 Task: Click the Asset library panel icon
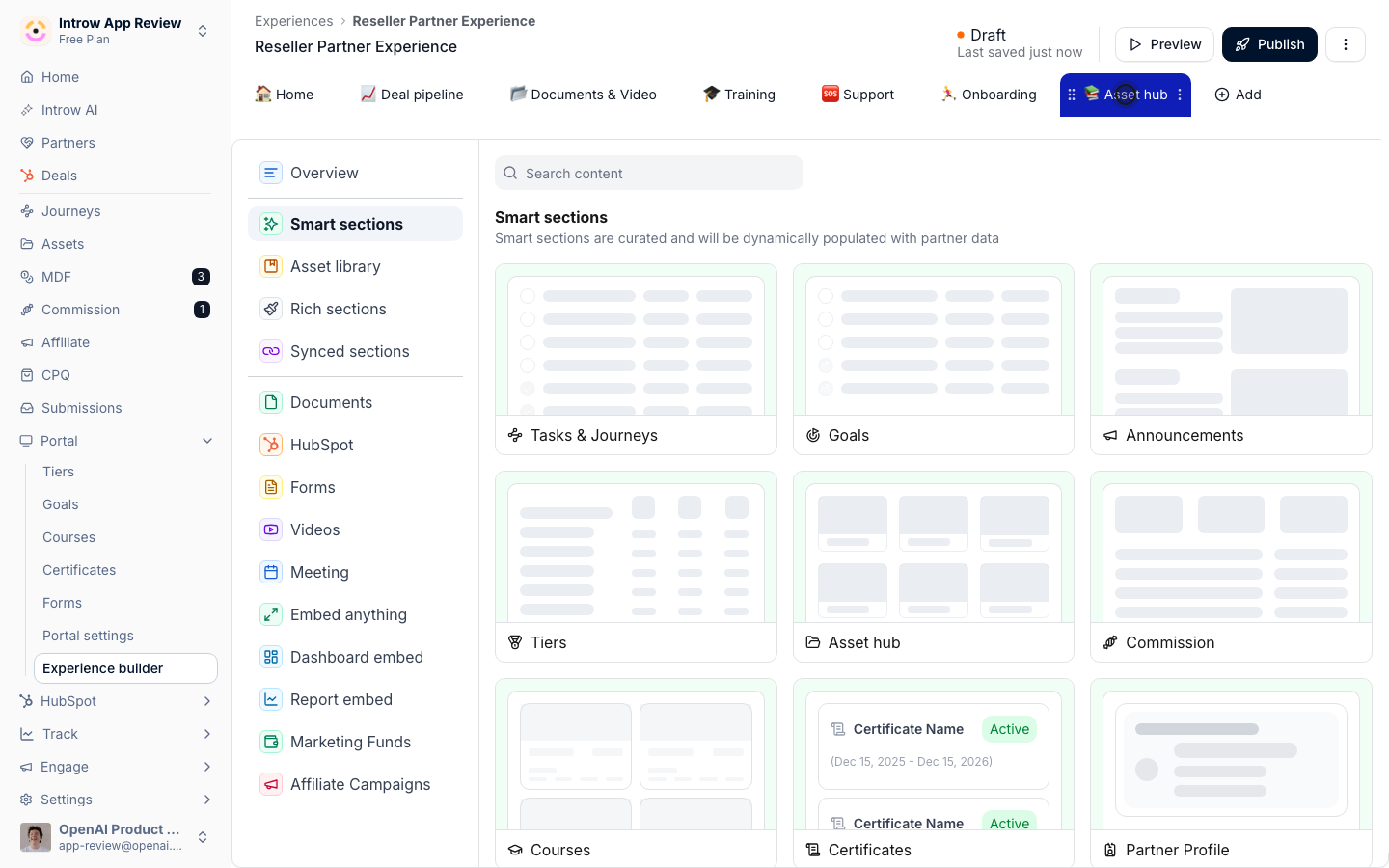271,266
